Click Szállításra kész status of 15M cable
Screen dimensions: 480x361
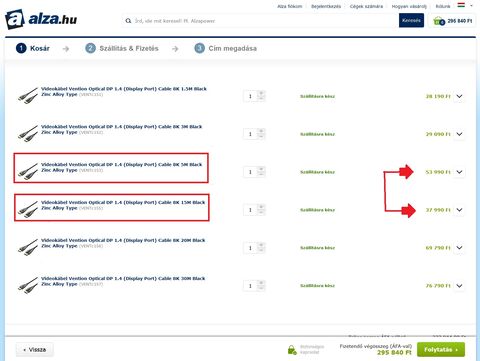click(x=317, y=210)
